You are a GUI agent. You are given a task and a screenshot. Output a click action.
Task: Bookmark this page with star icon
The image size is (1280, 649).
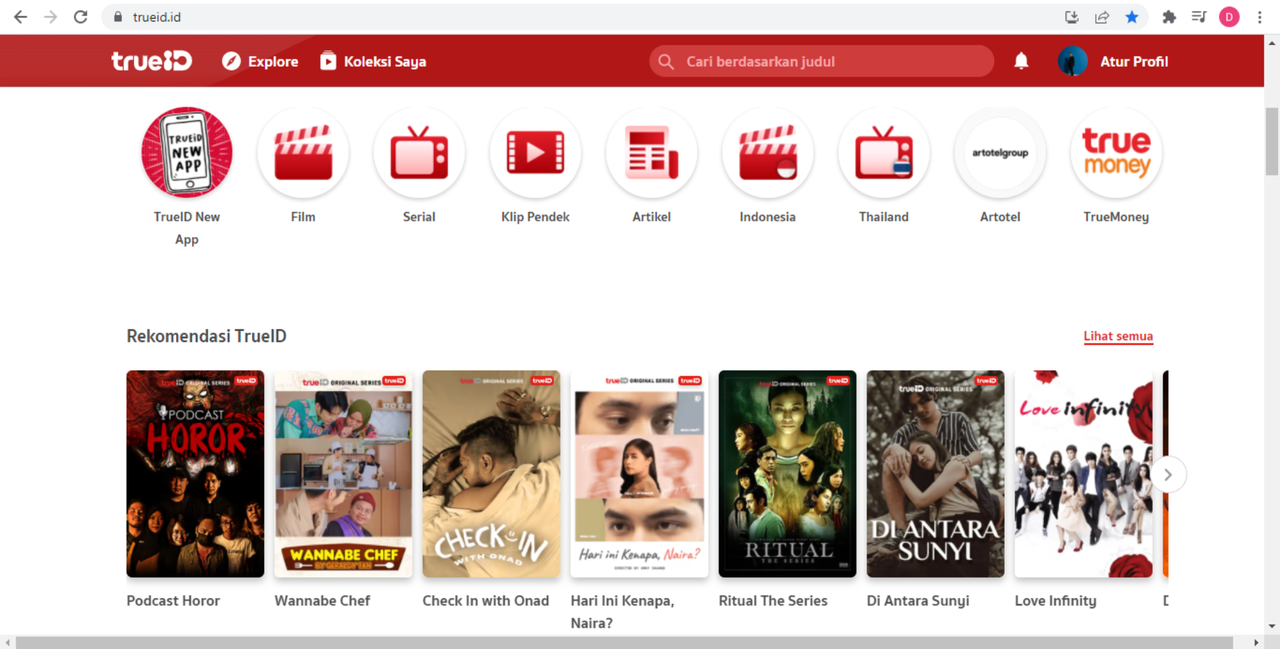pyautogui.click(x=1131, y=17)
